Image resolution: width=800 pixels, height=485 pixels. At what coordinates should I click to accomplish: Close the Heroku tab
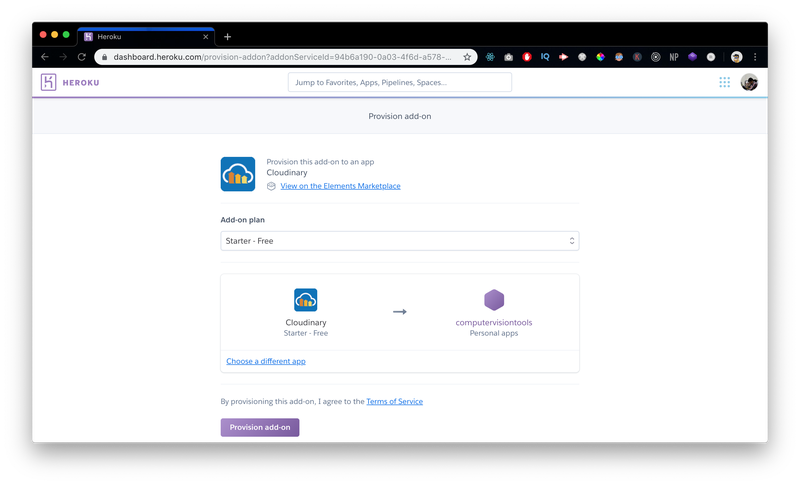pos(206,37)
